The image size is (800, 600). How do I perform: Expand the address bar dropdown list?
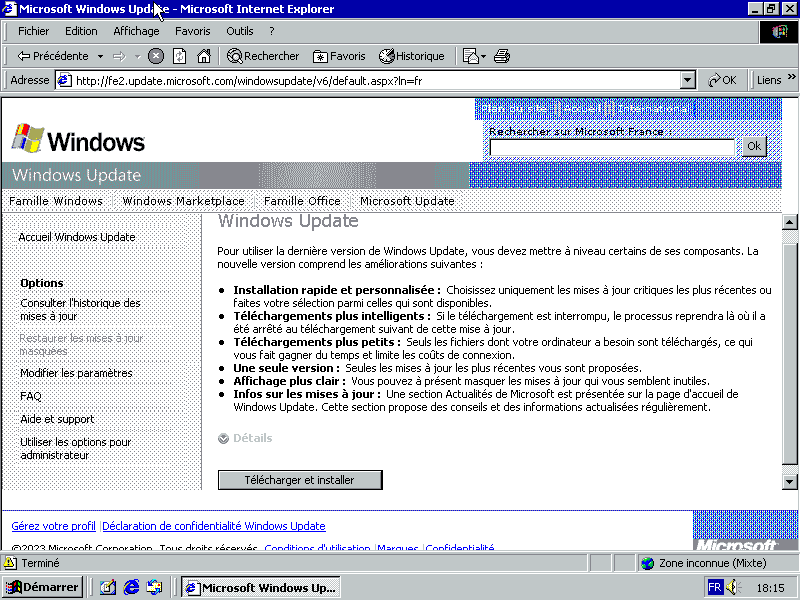(688, 81)
